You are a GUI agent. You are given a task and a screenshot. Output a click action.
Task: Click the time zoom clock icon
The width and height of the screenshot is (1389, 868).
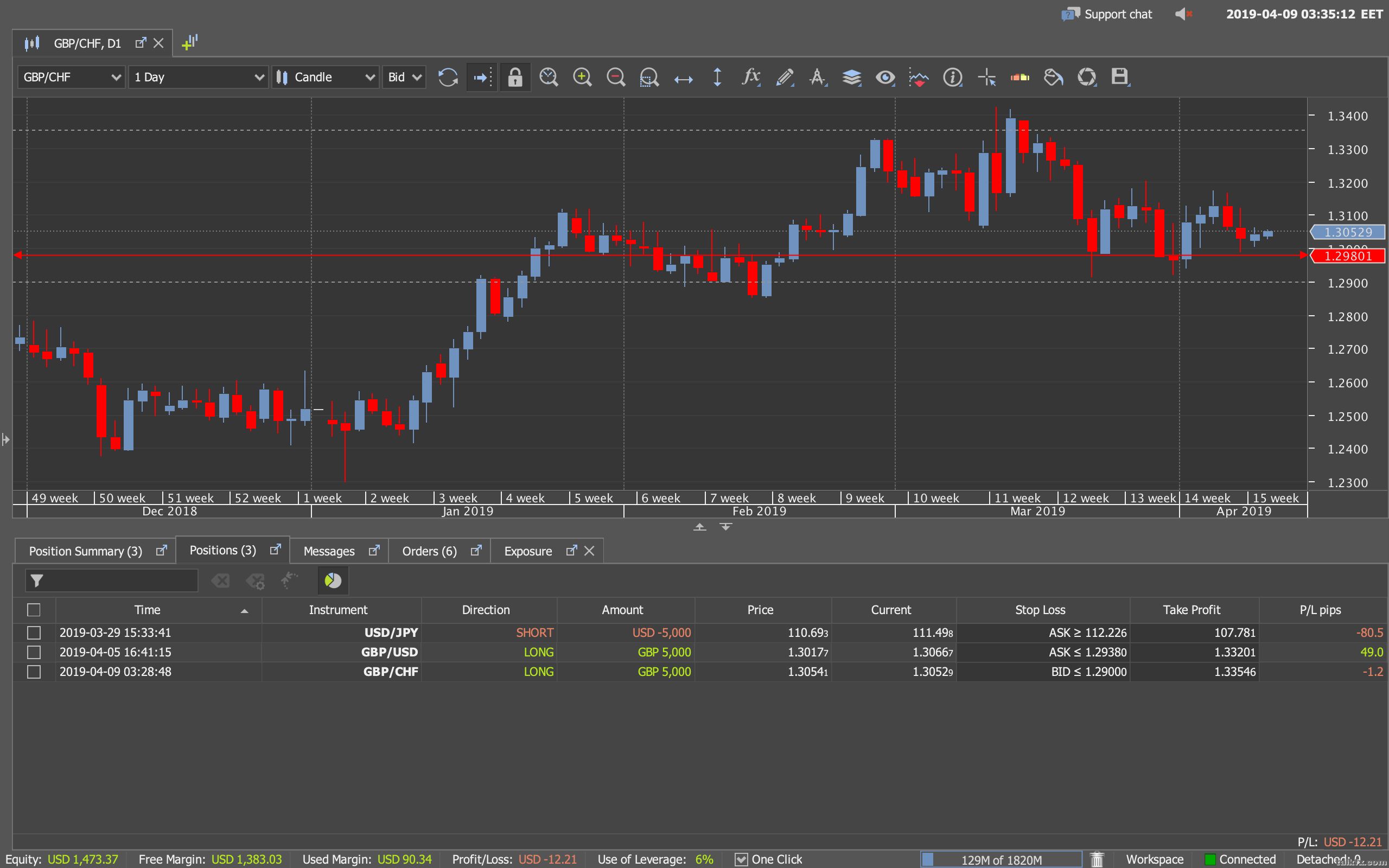(x=549, y=77)
